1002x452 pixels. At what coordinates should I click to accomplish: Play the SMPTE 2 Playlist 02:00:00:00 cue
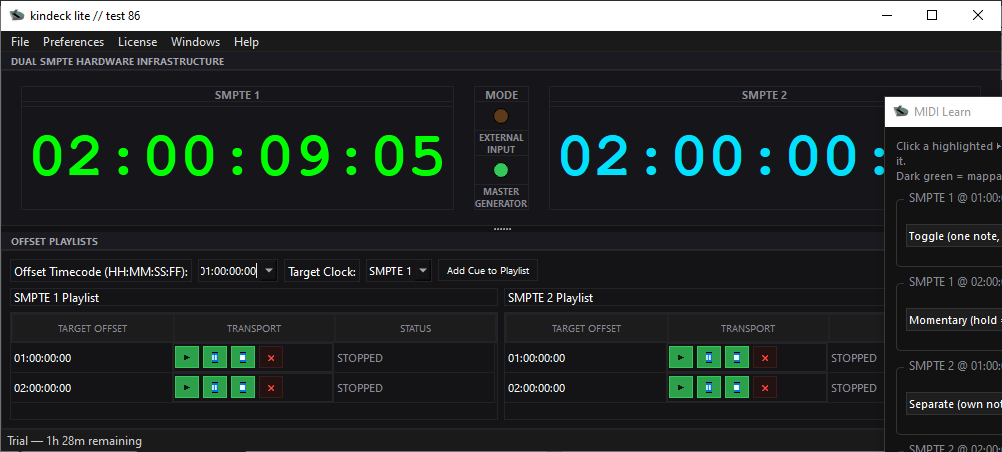(x=681, y=387)
